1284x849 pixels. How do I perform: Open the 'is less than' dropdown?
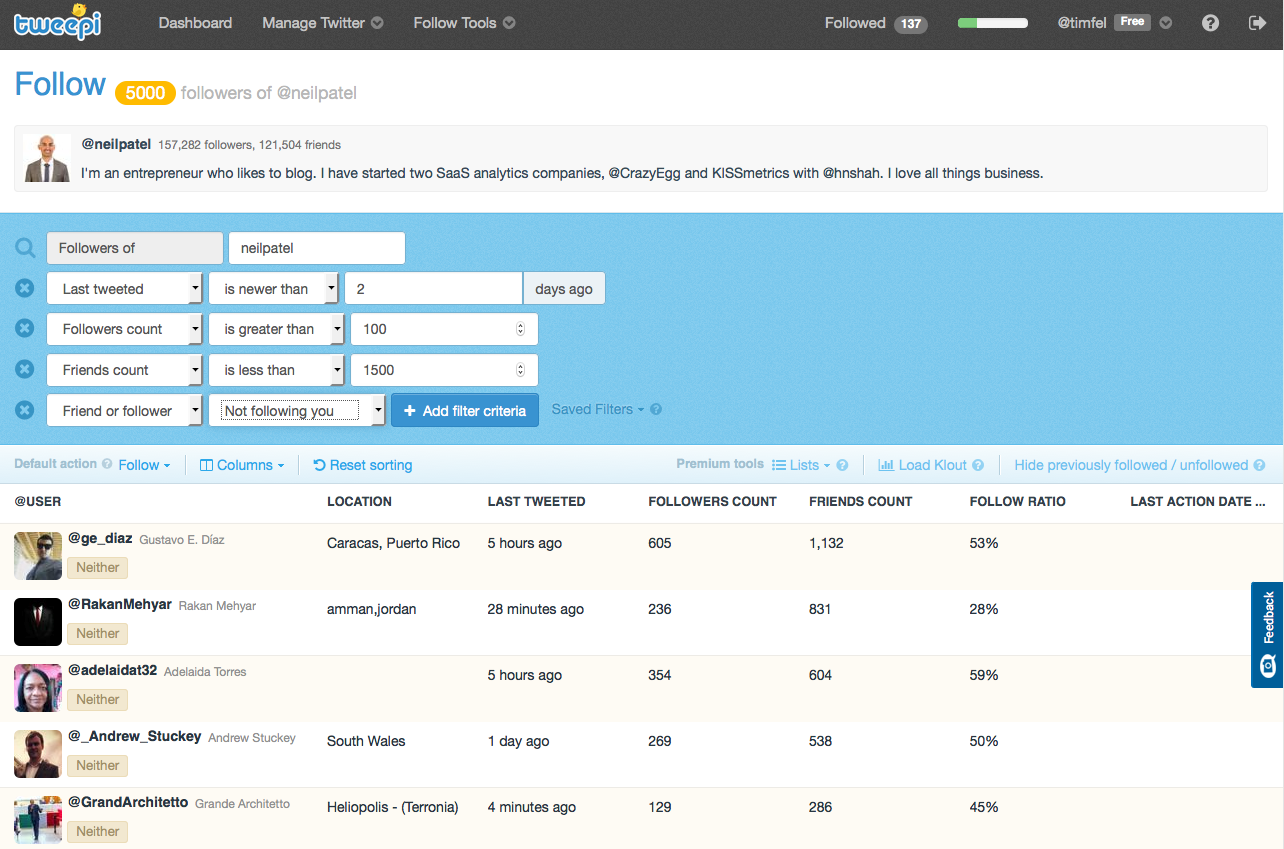[x=277, y=369]
